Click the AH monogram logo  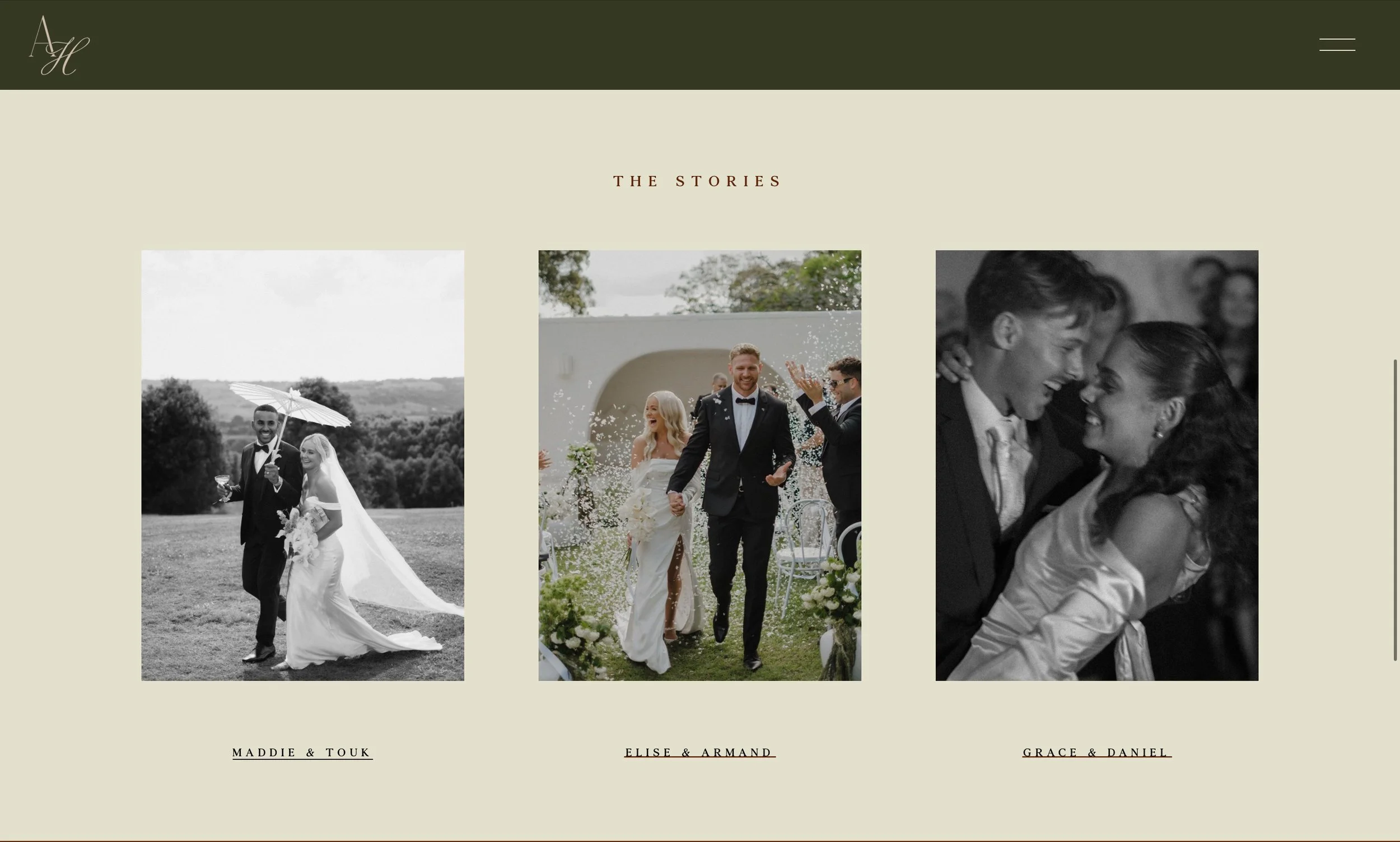click(x=59, y=45)
